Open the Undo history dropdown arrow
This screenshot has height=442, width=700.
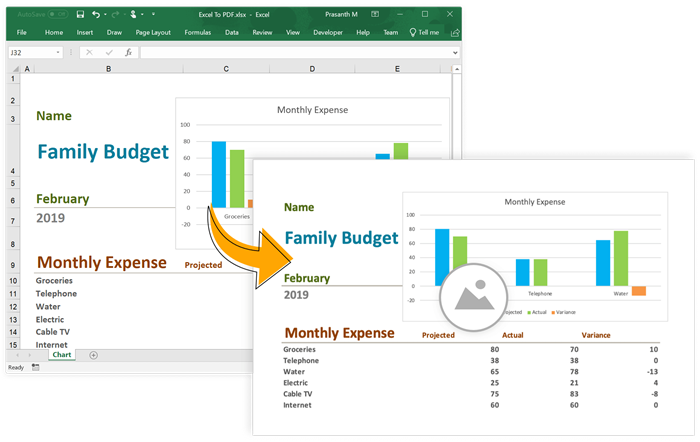[106, 15]
